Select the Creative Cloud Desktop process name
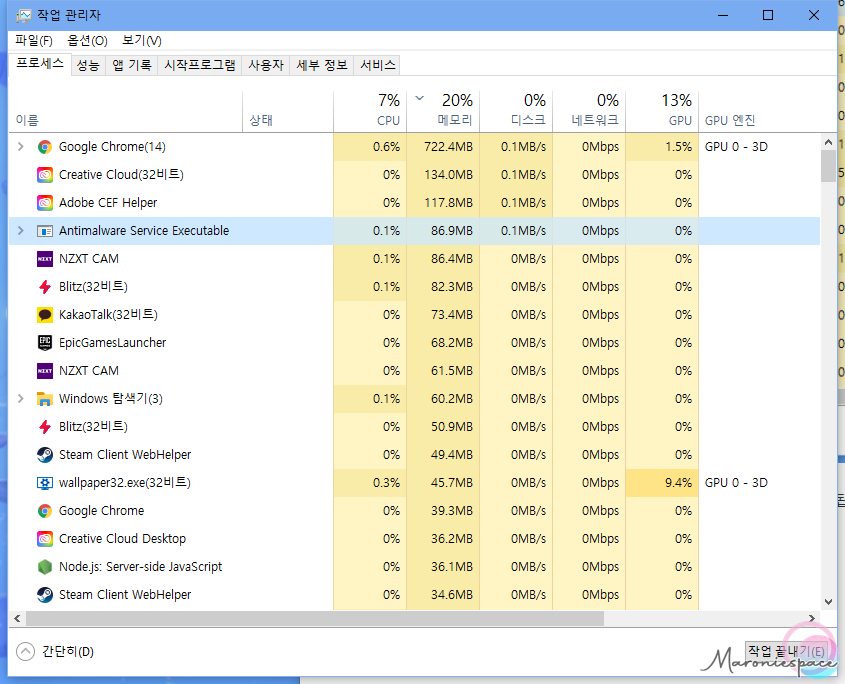The image size is (845, 684). click(122, 539)
